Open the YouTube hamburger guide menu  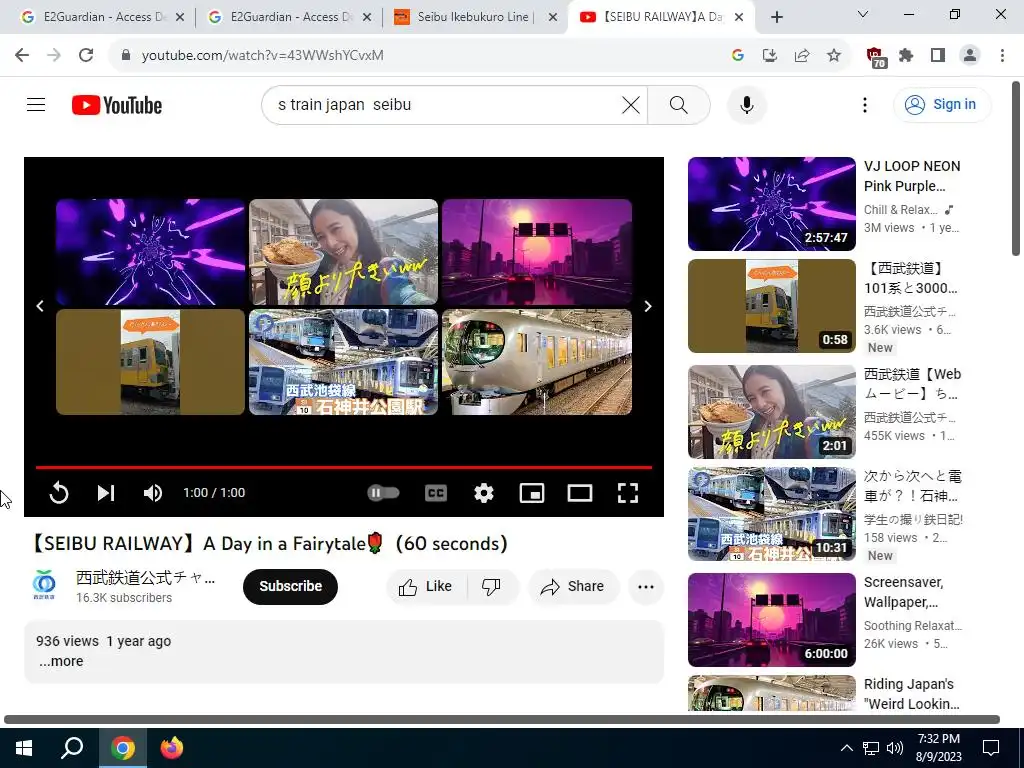[x=36, y=104]
